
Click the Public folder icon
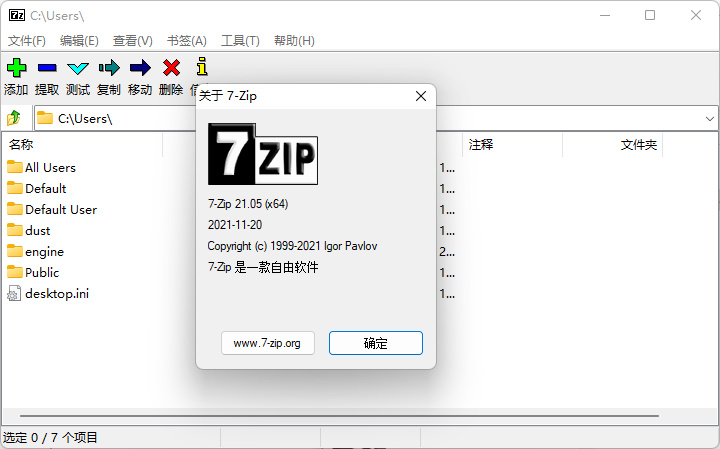(x=15, y=272)
